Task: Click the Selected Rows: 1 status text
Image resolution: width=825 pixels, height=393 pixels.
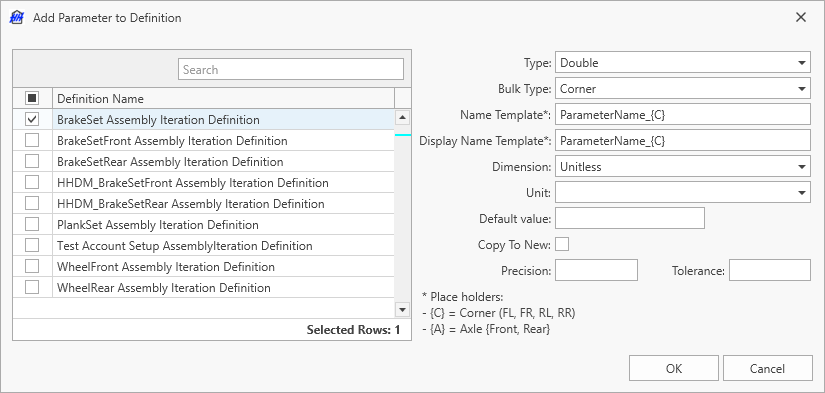Action: point(354,330)
